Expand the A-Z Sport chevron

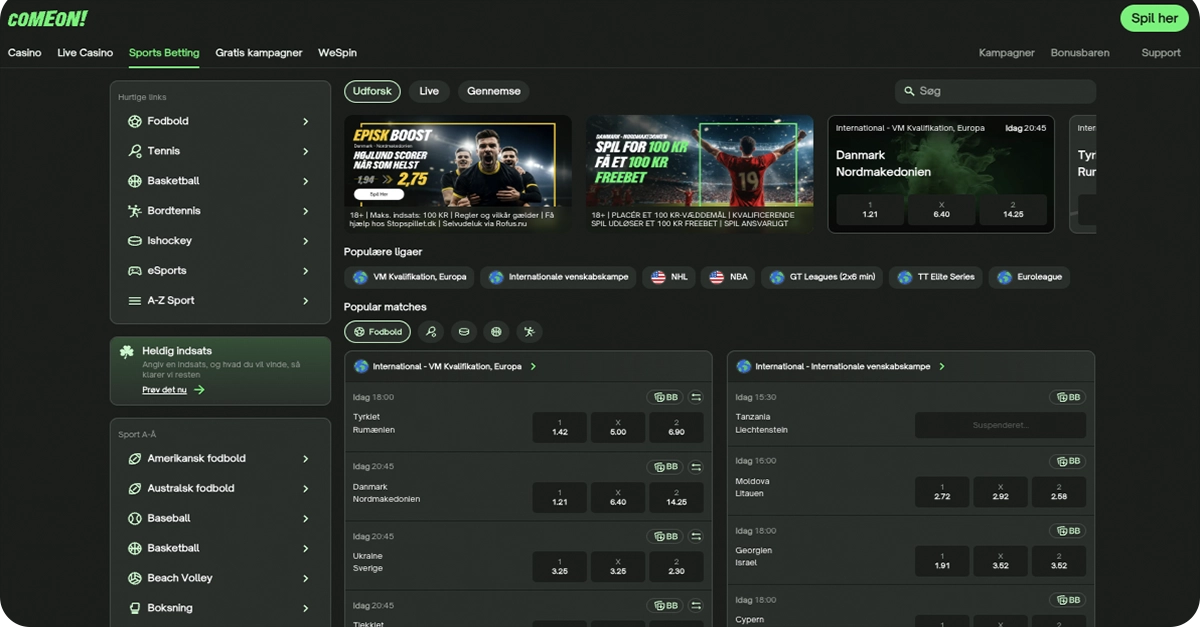pyautogui.click(x=306, y=300)
